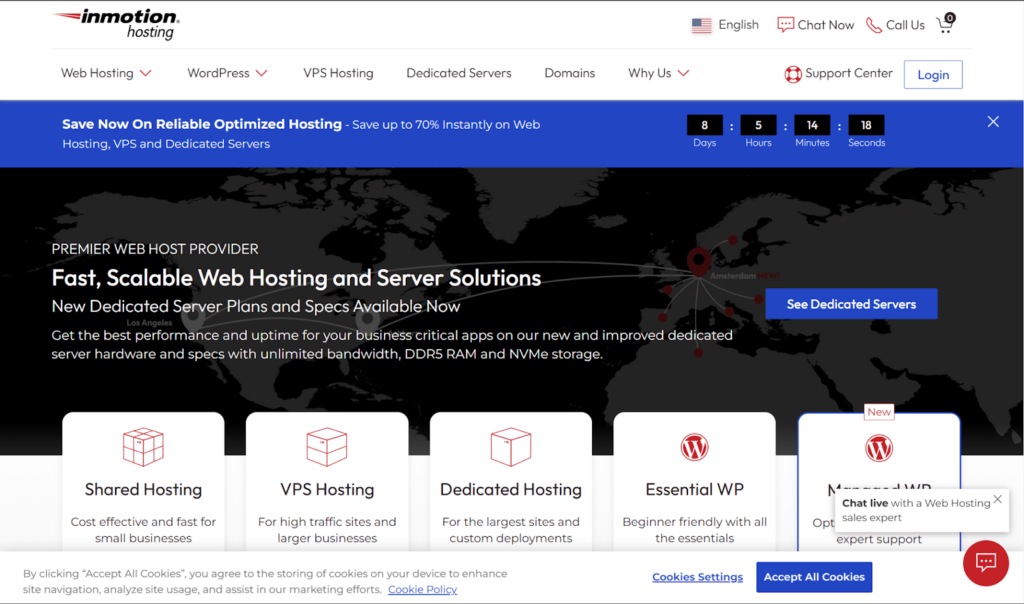Click the Login button
This screenshot has width=1024, height=604.
932,75
